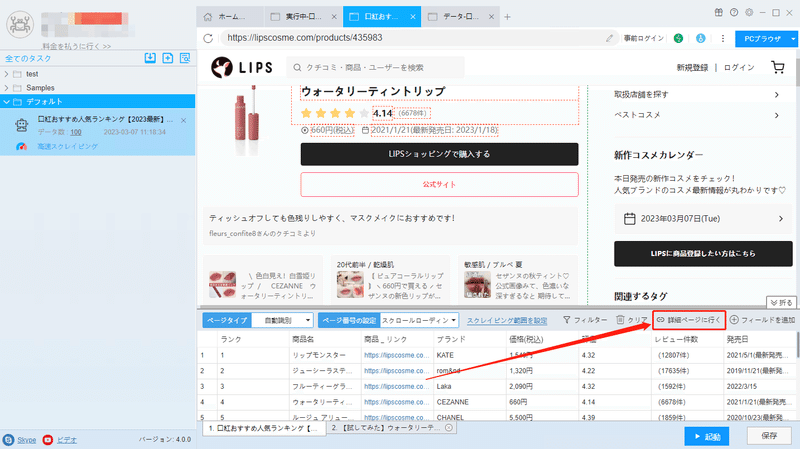This screenshot has height=449, width=800.
Task: Click KATE brand cell in row 1
Action: 469,355
